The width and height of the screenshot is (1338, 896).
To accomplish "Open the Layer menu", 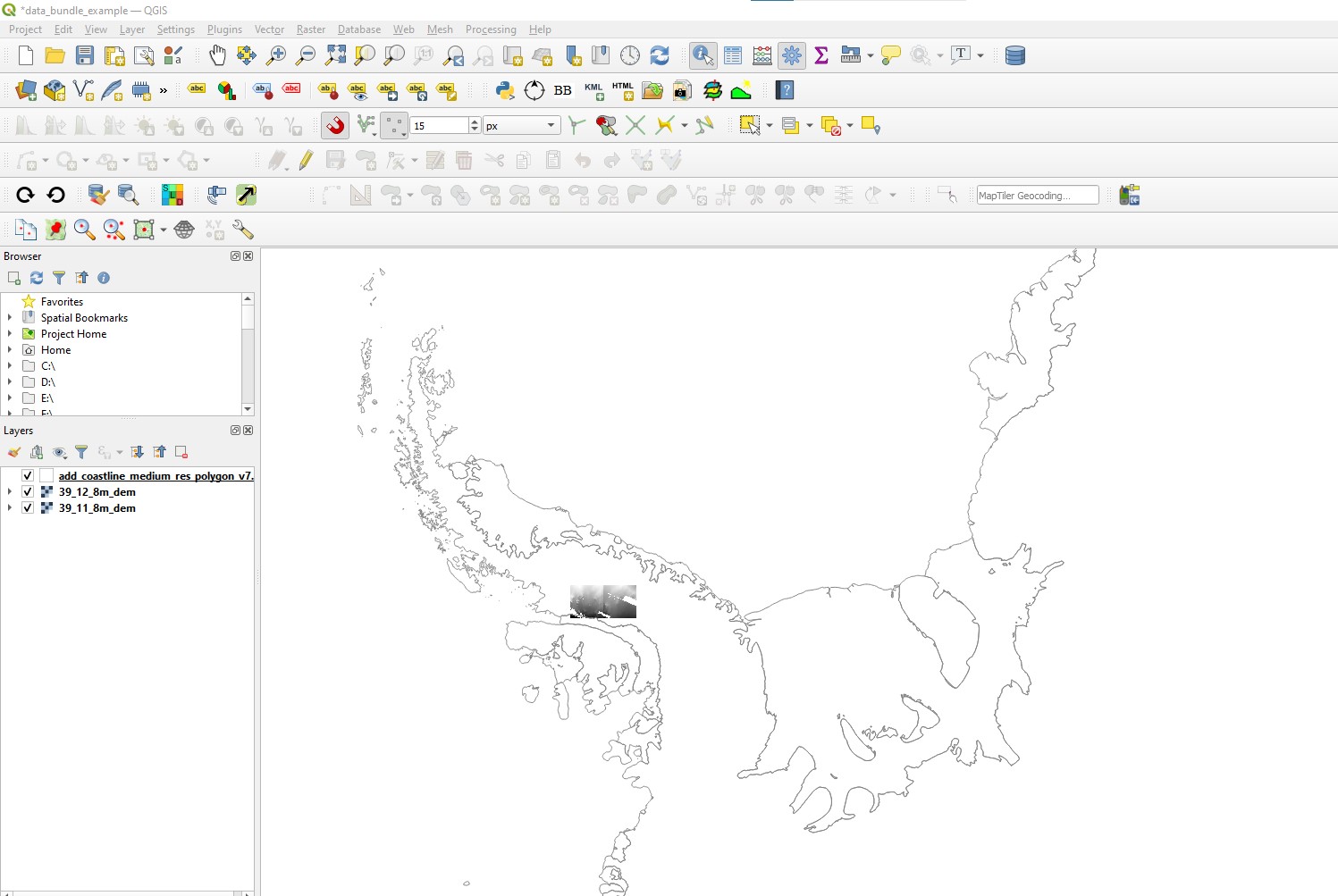I will click(x=132, y=29).
